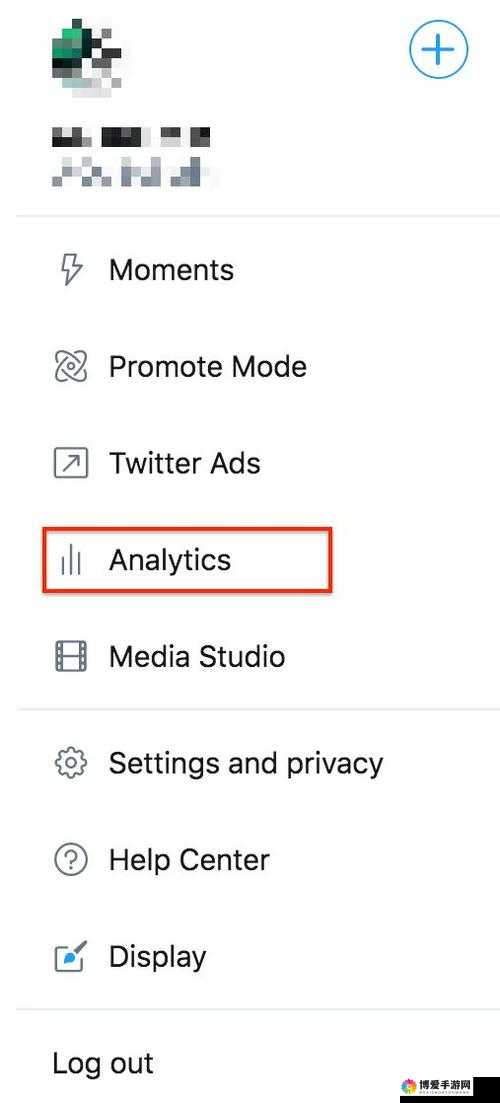Go to Settings and privacy
This screenshot has width=500, height=1103.
(246, 764)
